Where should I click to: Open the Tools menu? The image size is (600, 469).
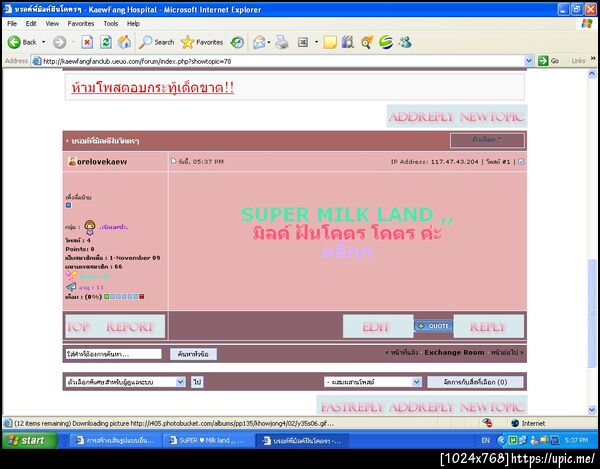(x=111, y=24)
